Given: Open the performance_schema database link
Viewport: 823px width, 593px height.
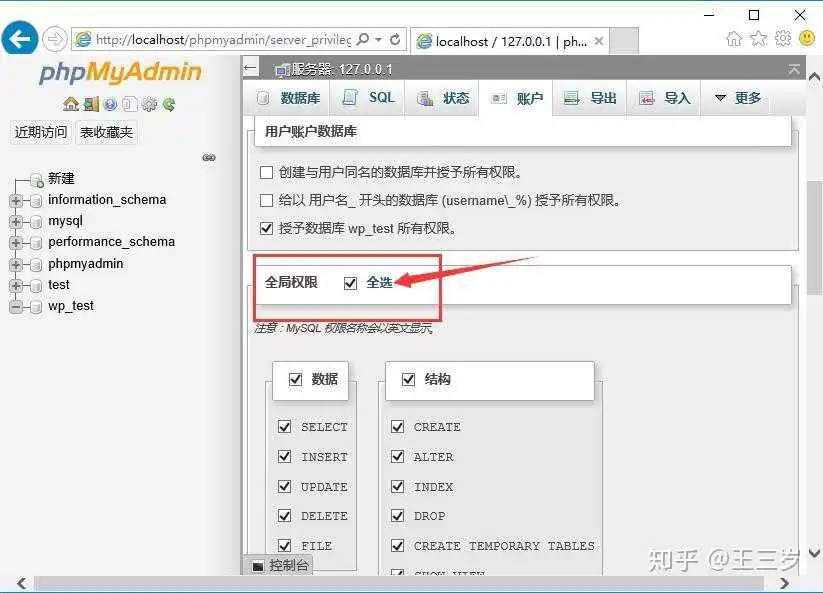Looking at the screenshot, I should [111, 242].
